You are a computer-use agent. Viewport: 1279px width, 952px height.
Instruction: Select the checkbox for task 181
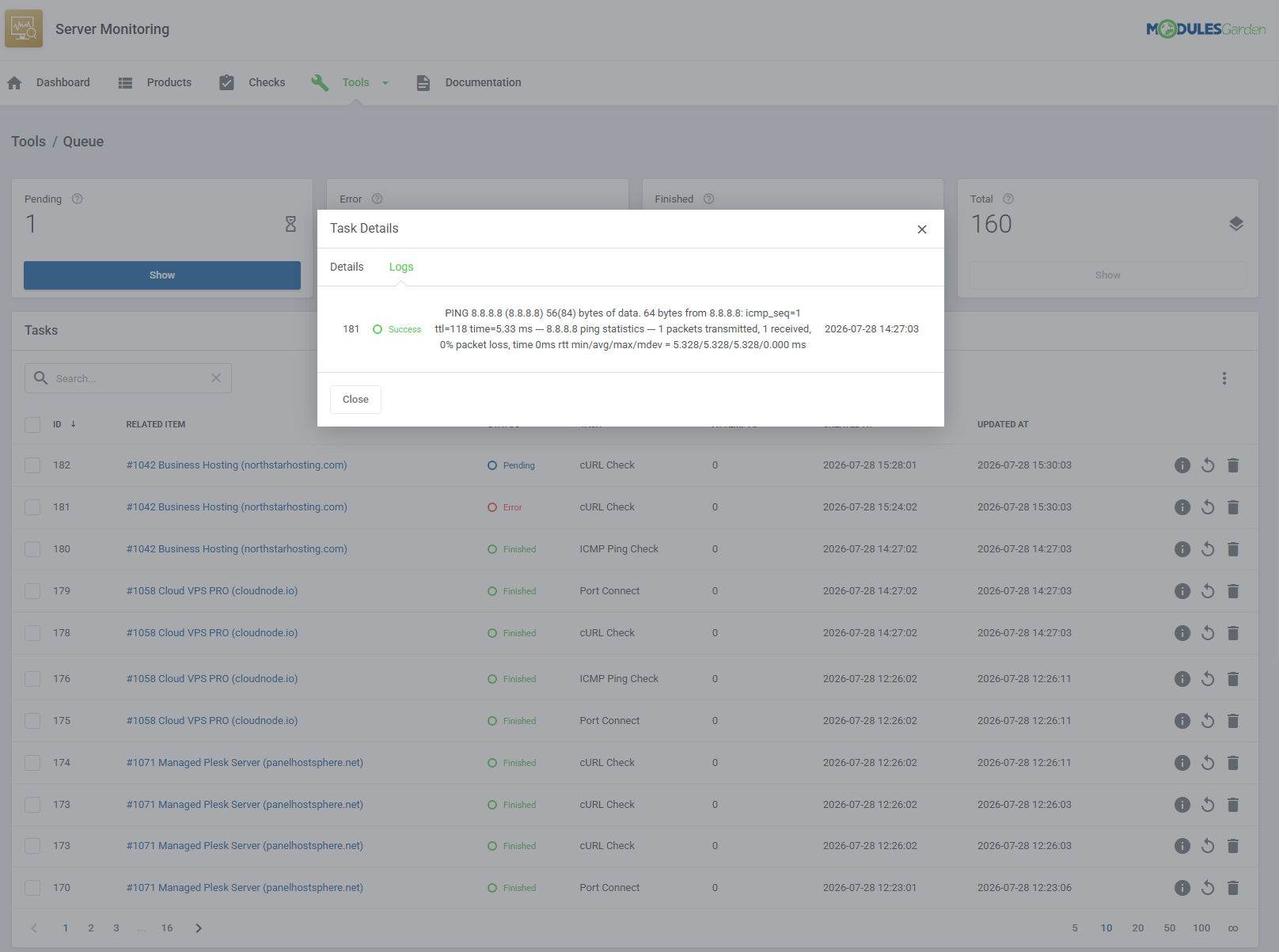[x=32, y=507]
